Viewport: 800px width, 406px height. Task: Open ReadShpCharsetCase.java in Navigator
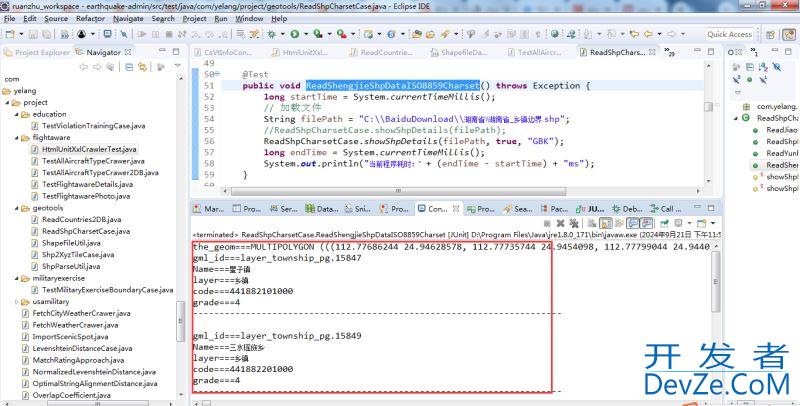click(x=86, y=231)
